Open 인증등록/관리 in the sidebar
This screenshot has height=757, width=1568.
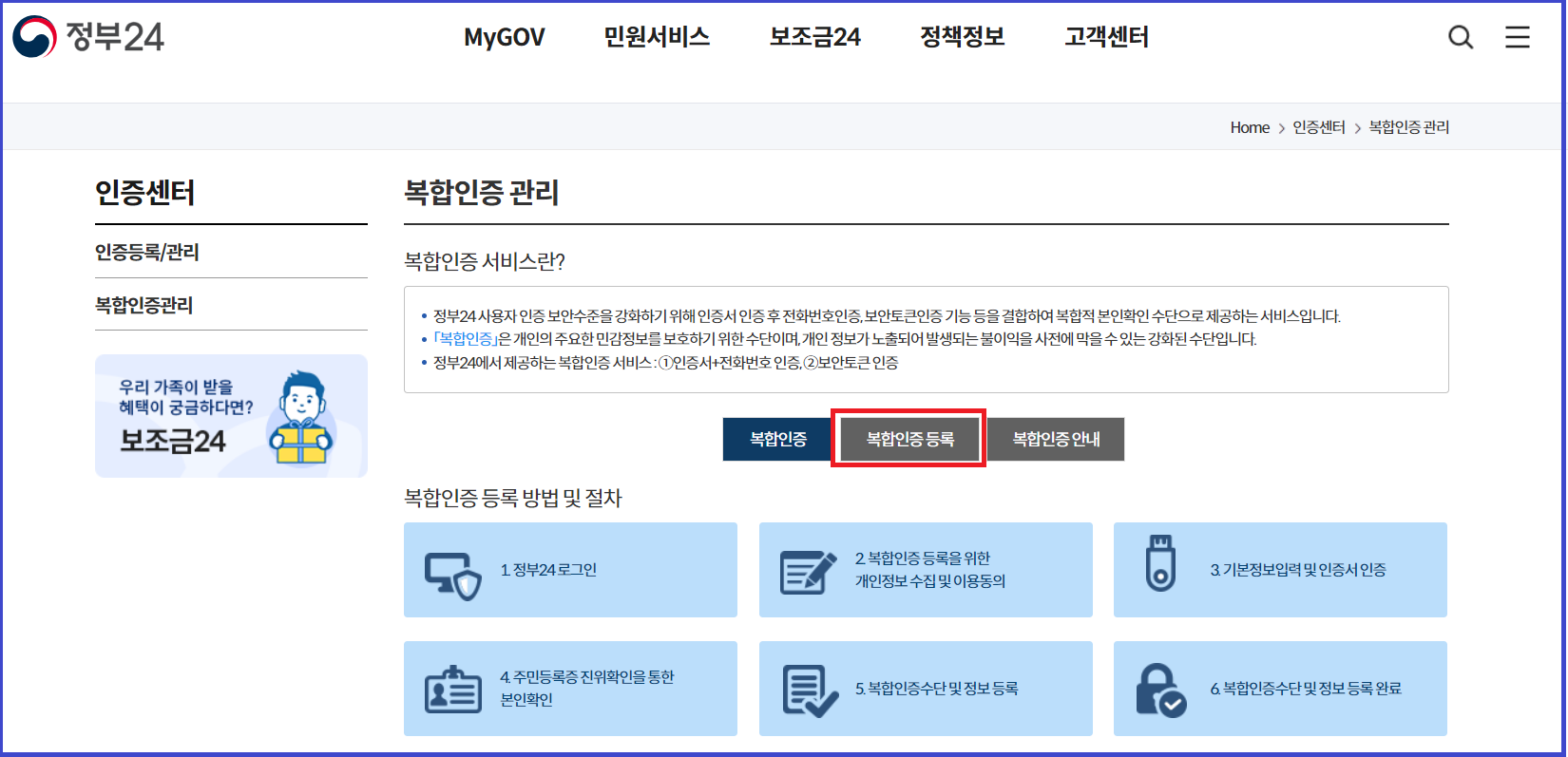pyautogui.click(x=147, y=252)
